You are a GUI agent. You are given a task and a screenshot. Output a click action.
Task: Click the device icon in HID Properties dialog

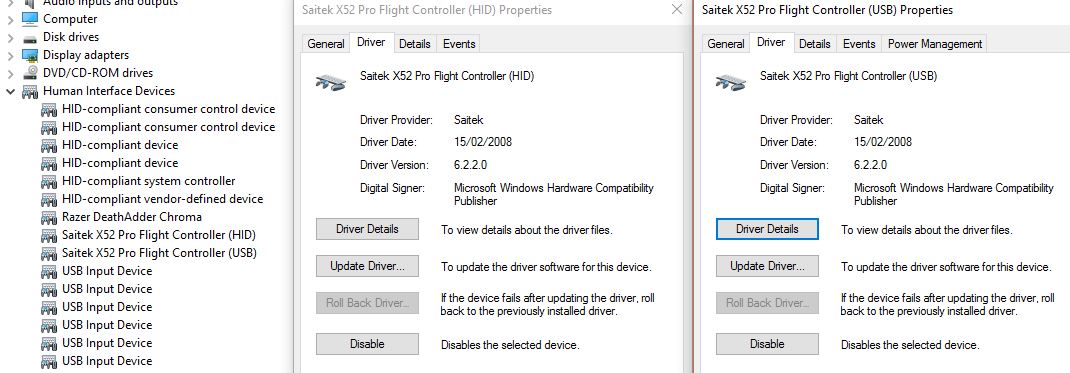[331, 82]
